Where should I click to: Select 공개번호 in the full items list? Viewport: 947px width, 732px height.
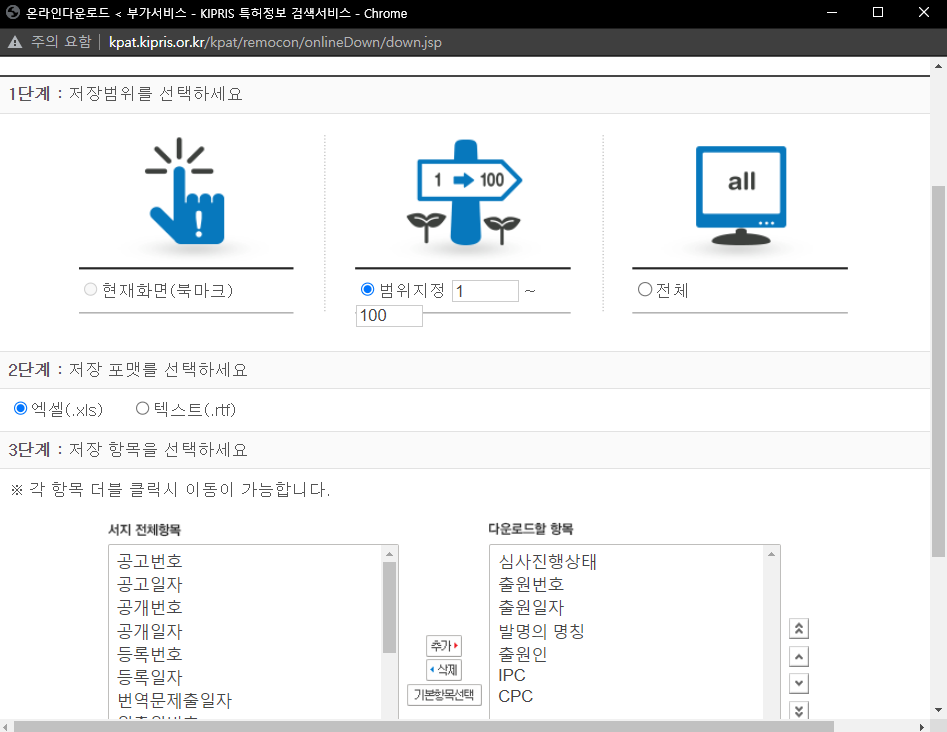coord(149,607)
